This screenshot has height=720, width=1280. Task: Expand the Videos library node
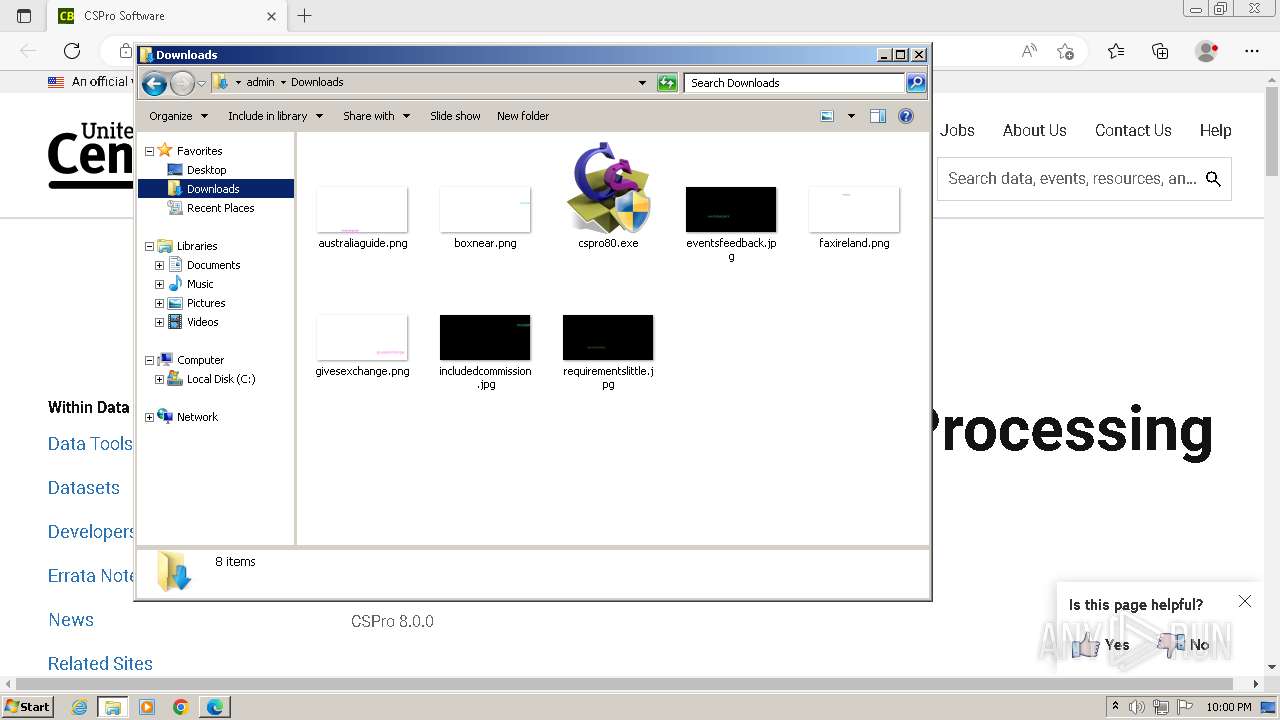[x=159, y=322]
